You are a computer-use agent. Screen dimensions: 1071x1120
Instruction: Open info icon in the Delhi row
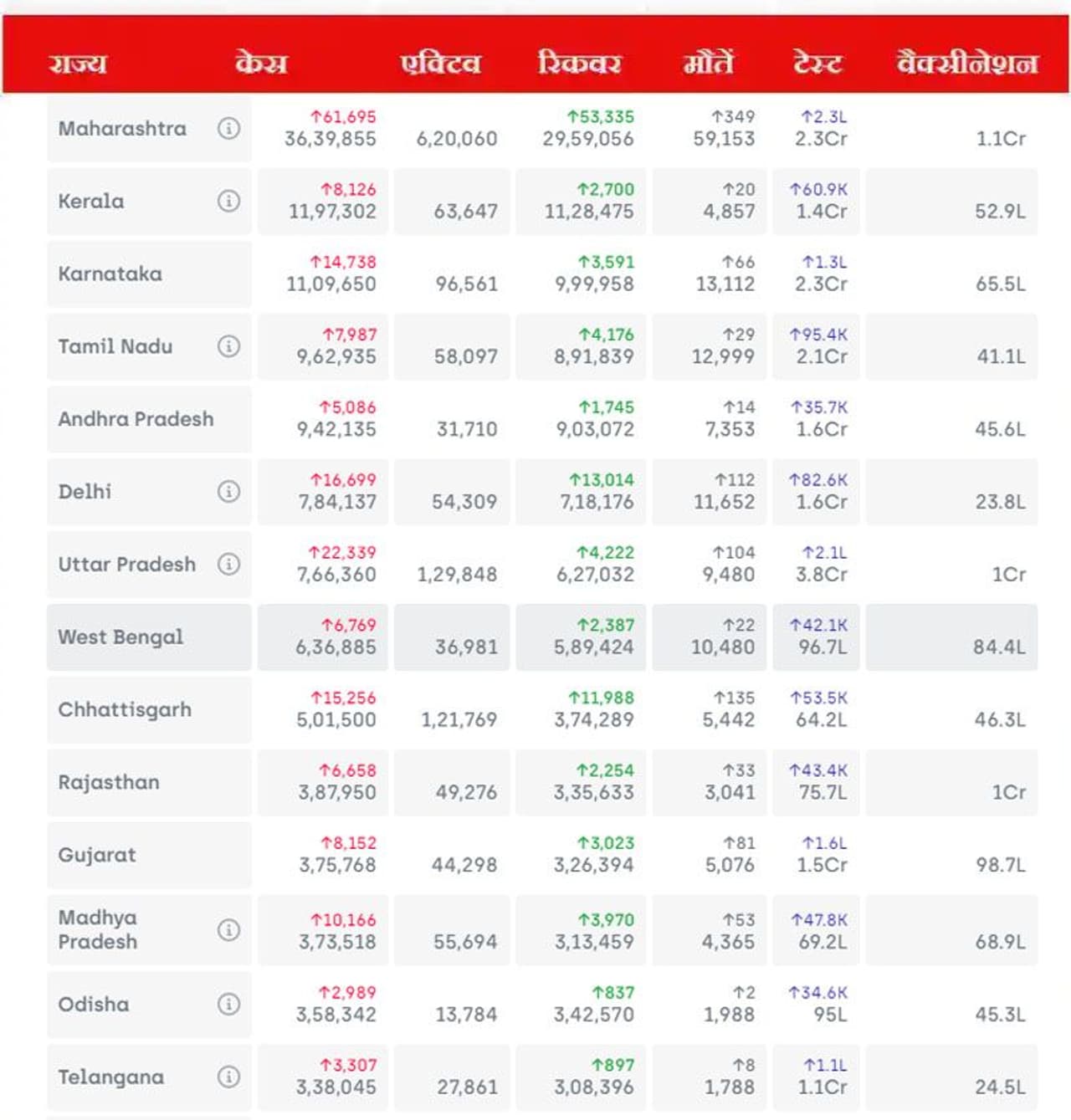pyautogui.click(x=228, y=491)
